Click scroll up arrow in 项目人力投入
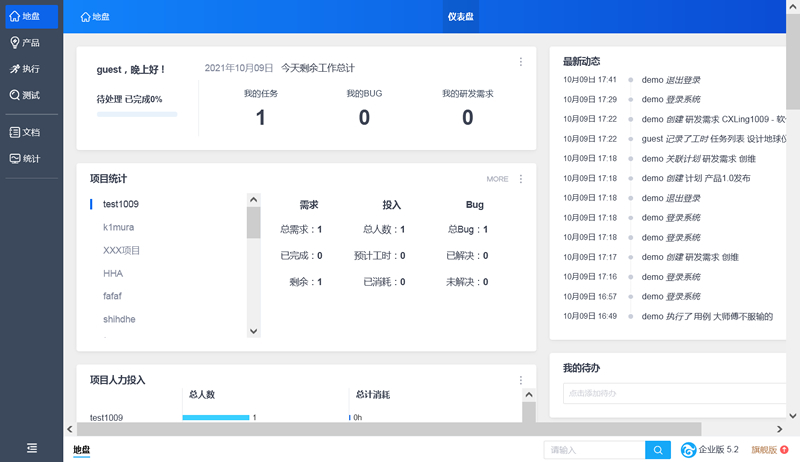The image size is (800, 462). (529, 395)
